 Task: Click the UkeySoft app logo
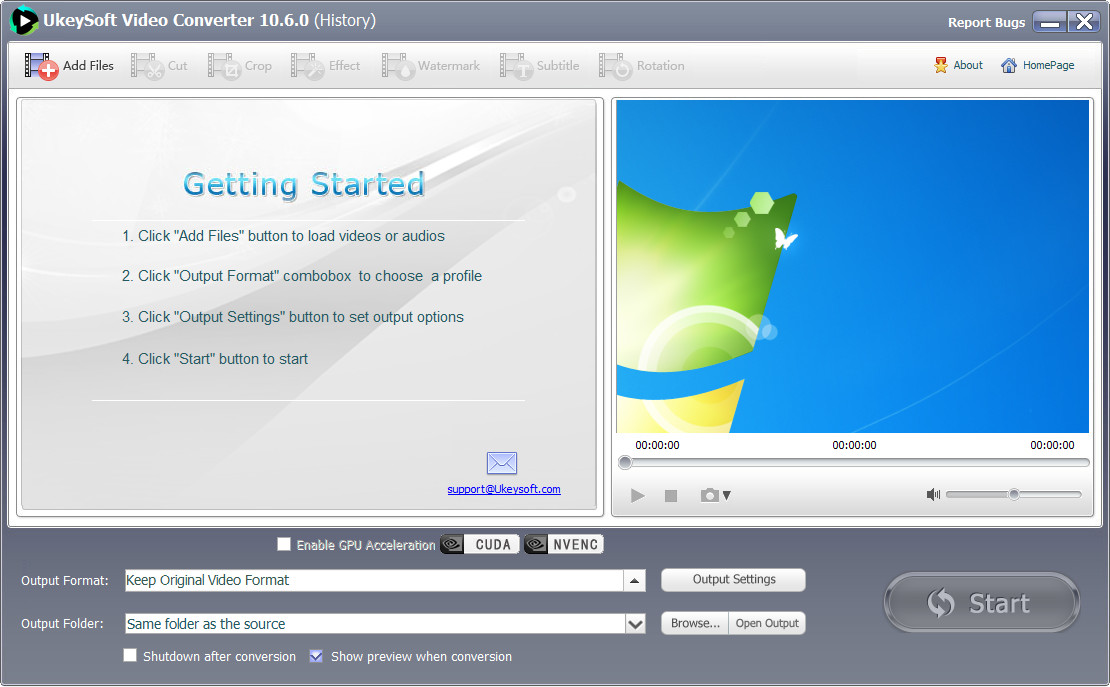click(23, 20)
